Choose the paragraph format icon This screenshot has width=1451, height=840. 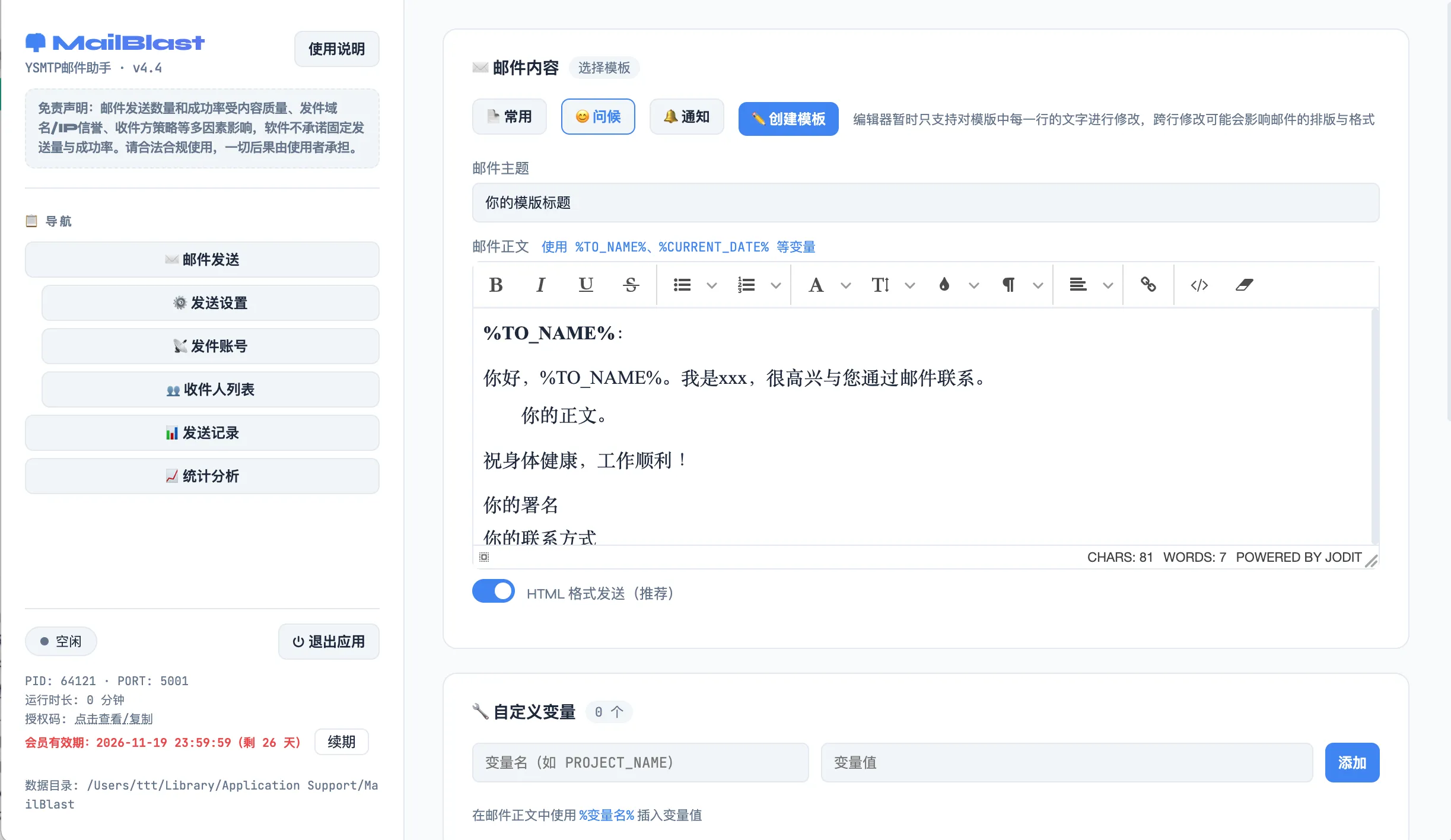1008,285
